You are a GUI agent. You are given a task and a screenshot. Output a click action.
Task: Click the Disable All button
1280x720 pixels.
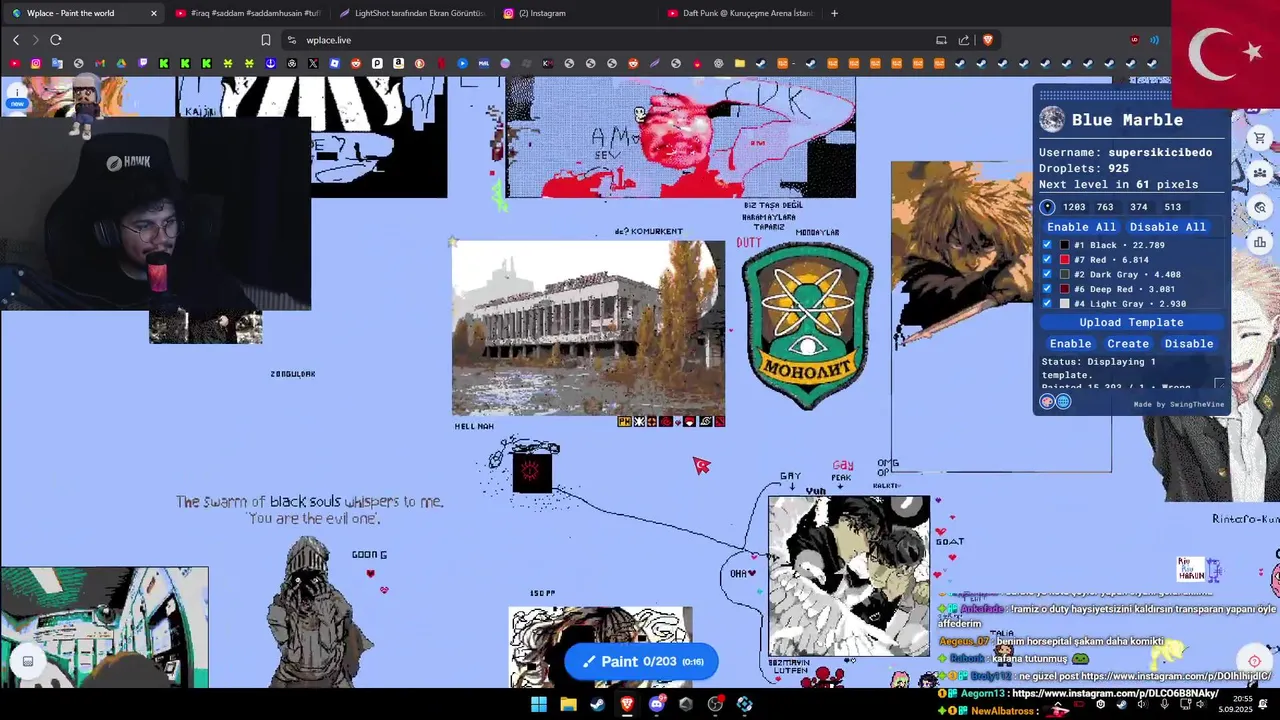tap(1167, 227)
